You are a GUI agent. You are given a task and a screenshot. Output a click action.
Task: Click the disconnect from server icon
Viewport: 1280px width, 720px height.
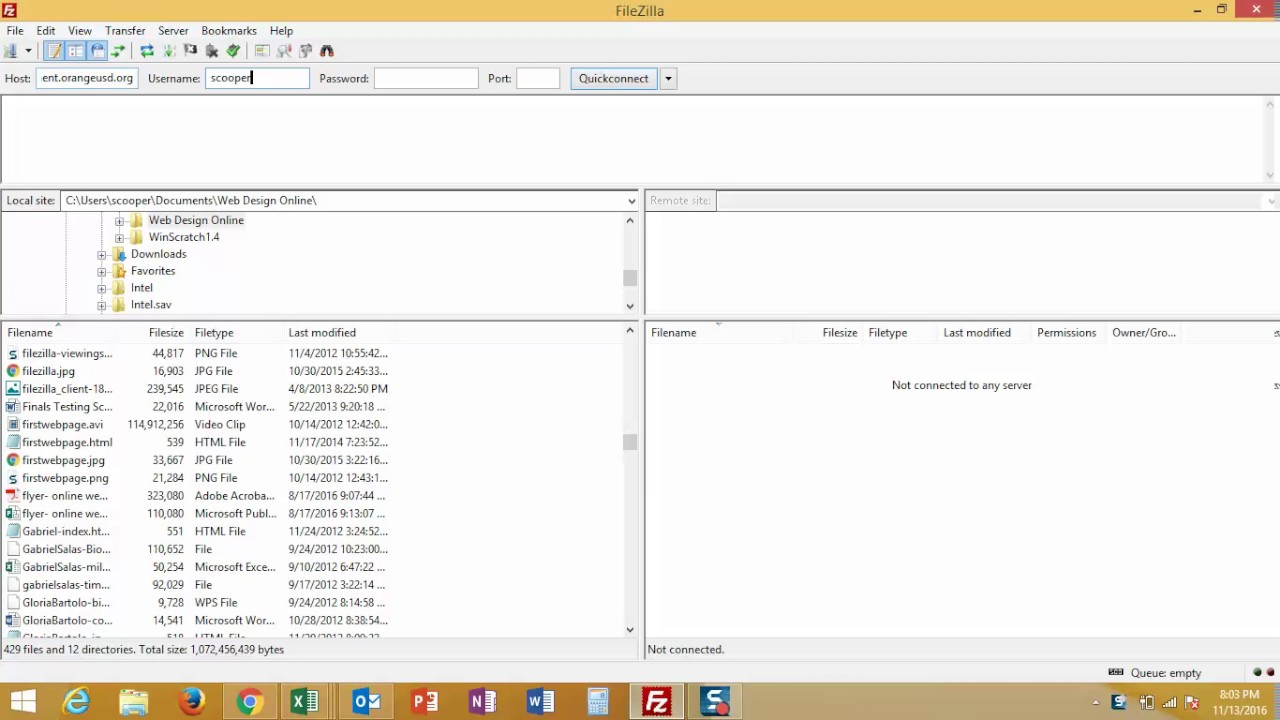point(212,51)
